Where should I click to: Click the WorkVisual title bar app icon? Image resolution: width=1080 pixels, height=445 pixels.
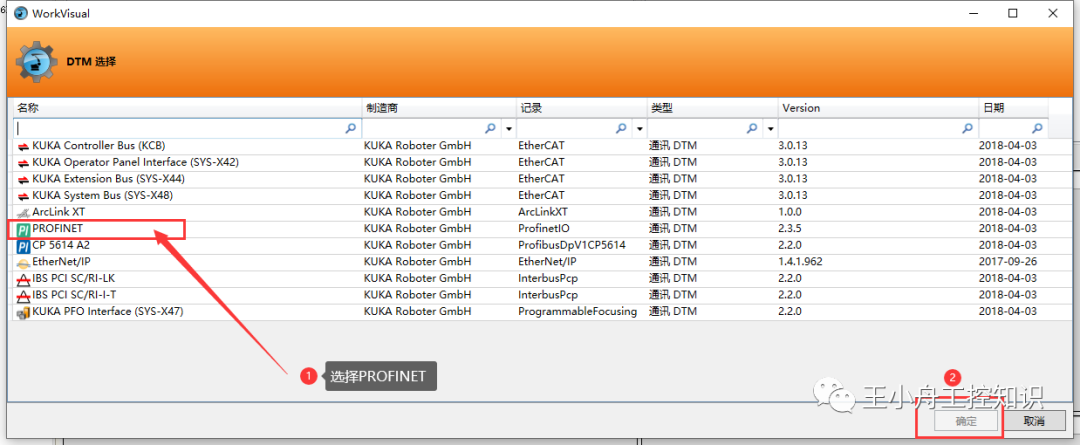21,13
